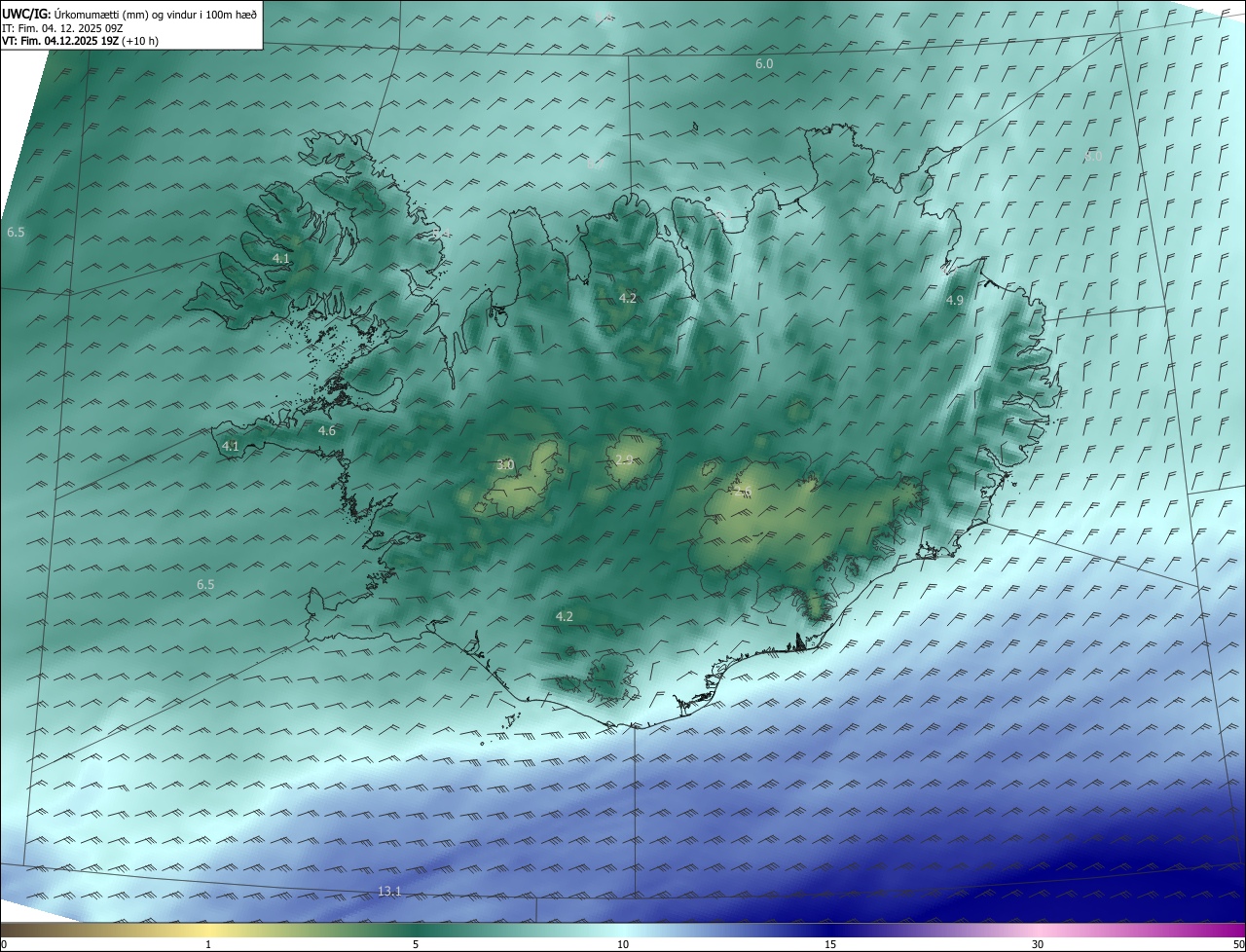This screenshot has height=952, width=1246.
Task: Click the 2.9 value on Hofsjökull glacier
Action: click(624, 459)
